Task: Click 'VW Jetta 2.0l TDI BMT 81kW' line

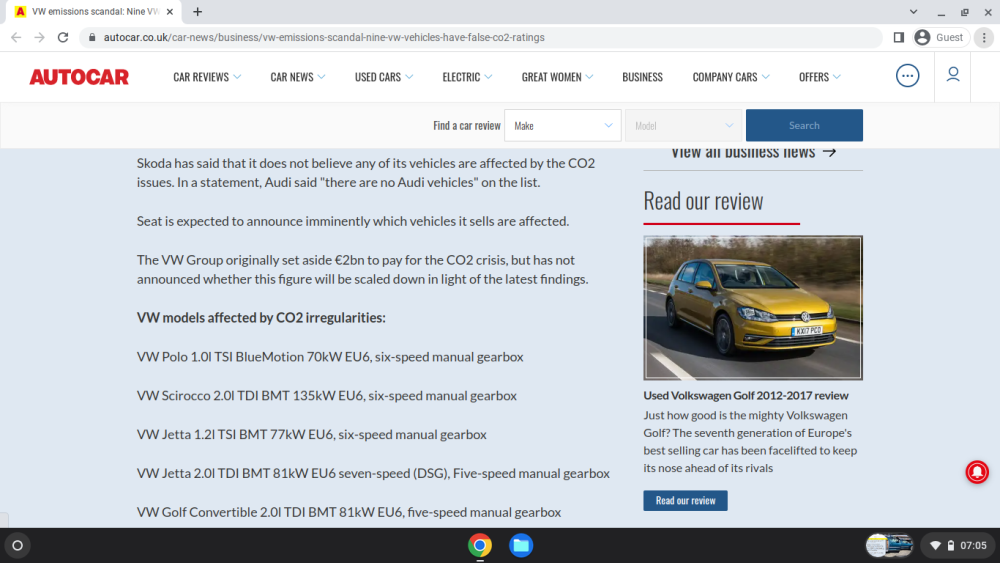Action: [x=373, y=474]
